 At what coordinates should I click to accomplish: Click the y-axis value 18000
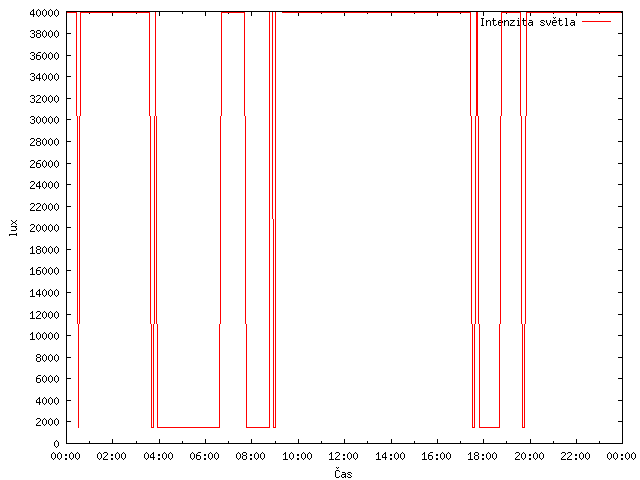pyautogui.click(x=44, y=250)
